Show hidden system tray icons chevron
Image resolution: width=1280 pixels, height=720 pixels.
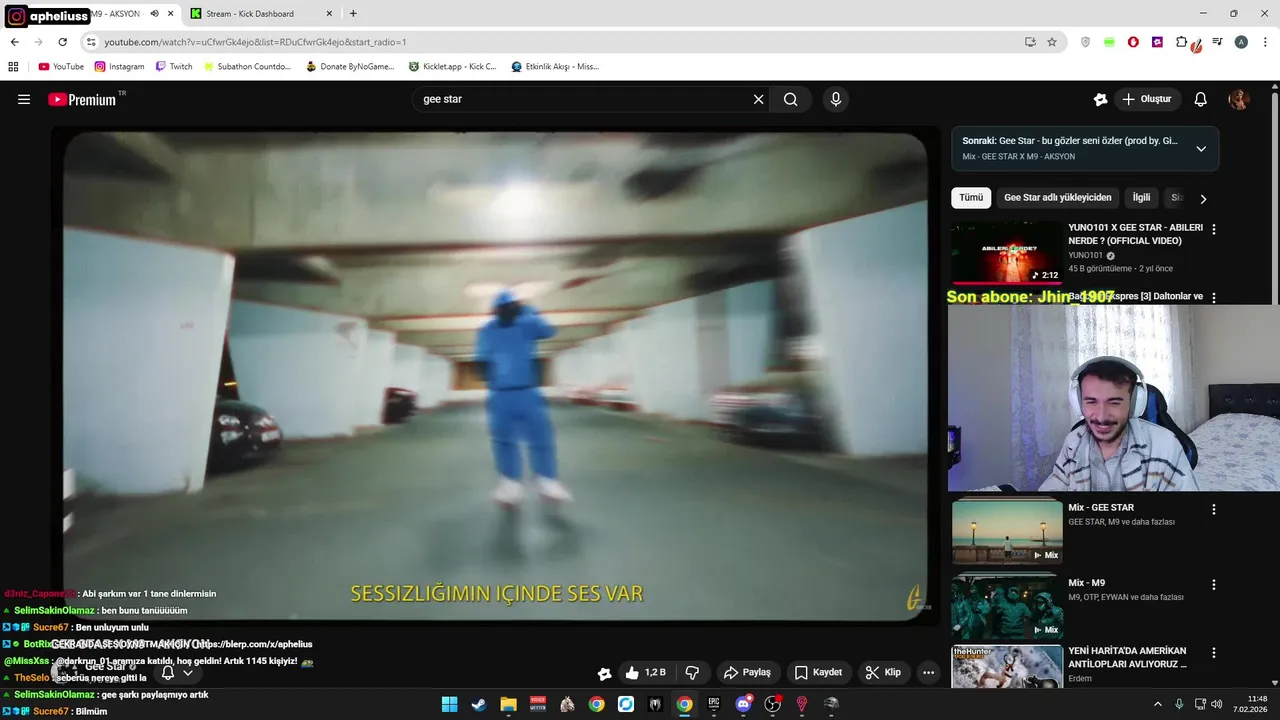[x=1158, y=704]
